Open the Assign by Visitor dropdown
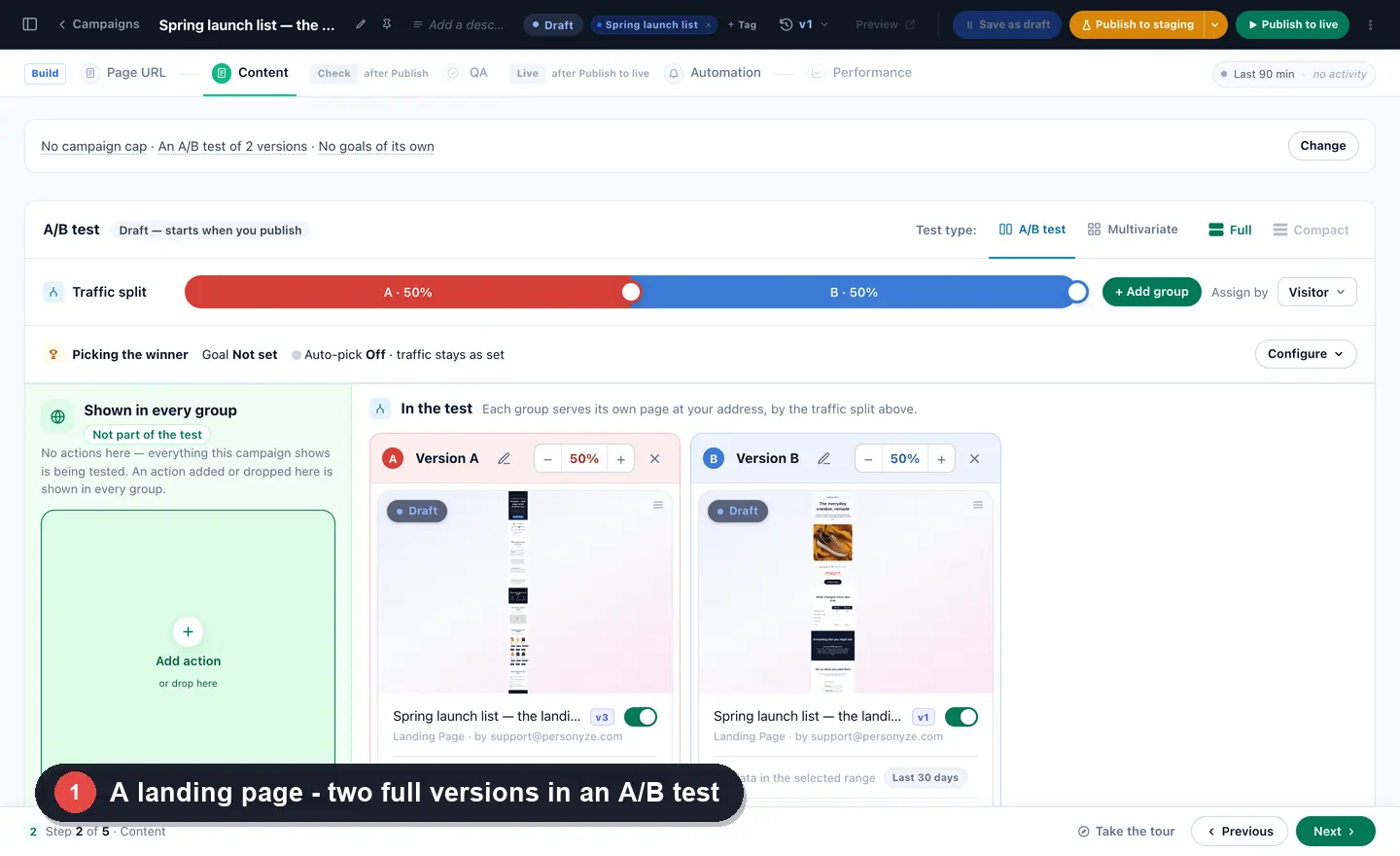 point(1316,292)
